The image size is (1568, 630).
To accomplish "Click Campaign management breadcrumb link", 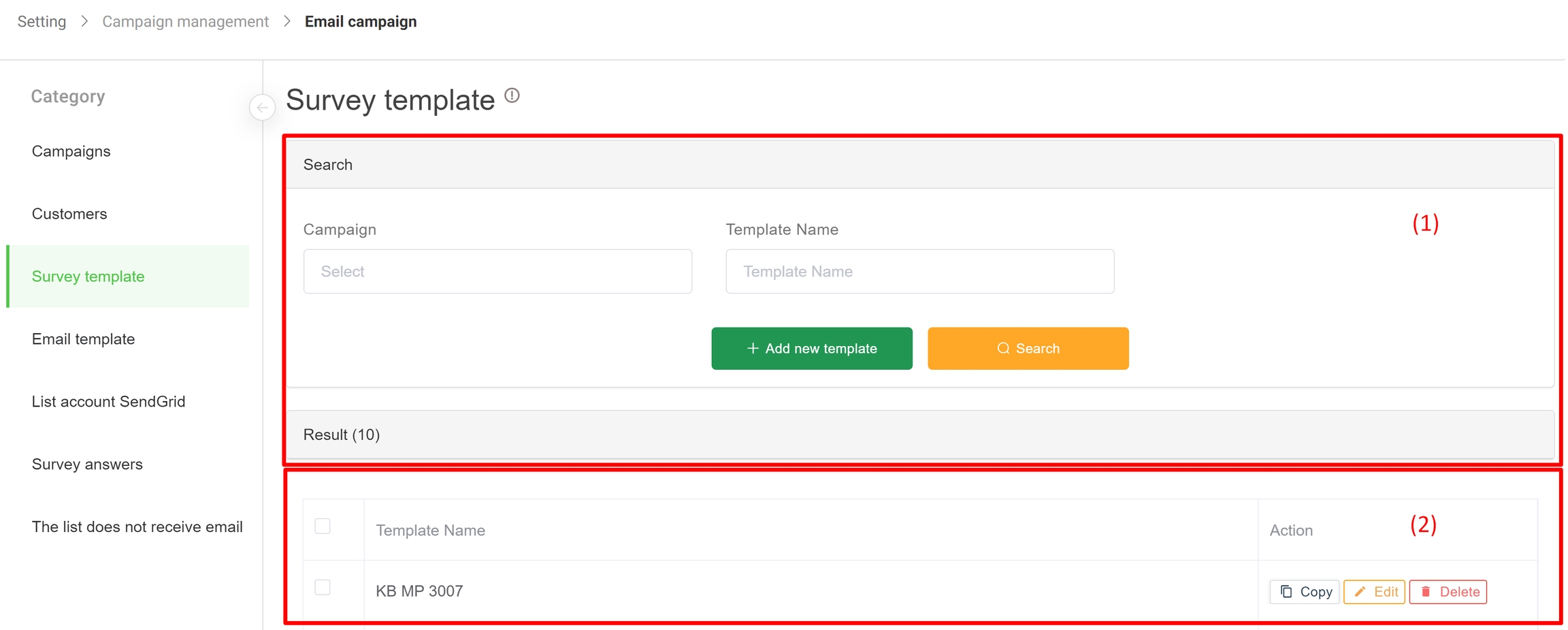I will tap(185, 22).
